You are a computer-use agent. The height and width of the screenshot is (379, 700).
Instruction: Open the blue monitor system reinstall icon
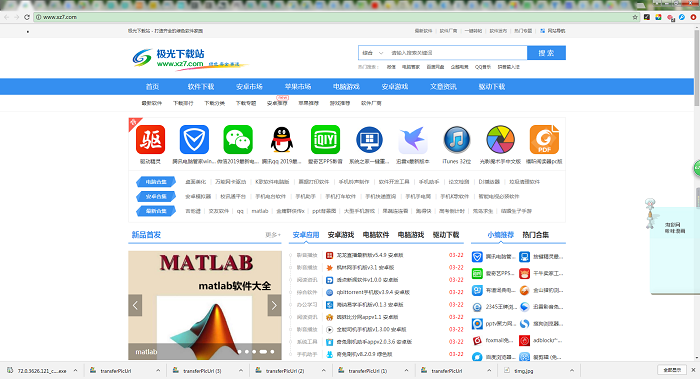tap(369, 140)
